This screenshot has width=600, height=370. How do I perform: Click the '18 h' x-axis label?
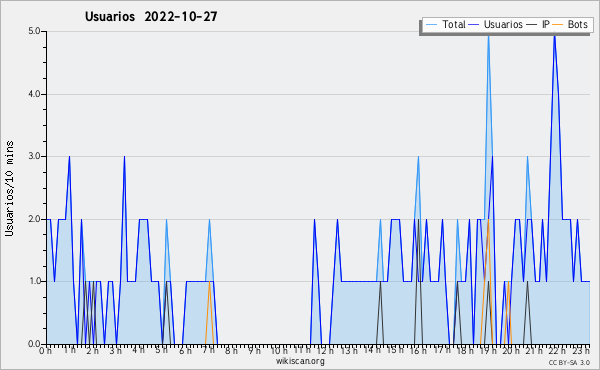[465, 351]
